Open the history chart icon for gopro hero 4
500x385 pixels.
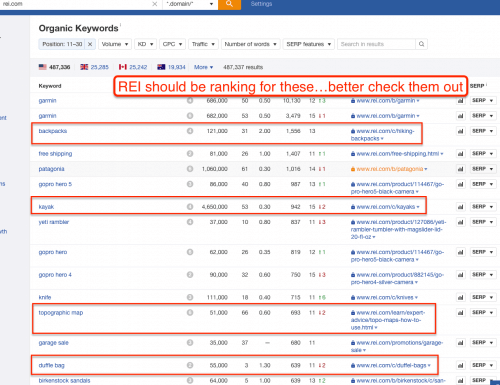pos(461,275)
